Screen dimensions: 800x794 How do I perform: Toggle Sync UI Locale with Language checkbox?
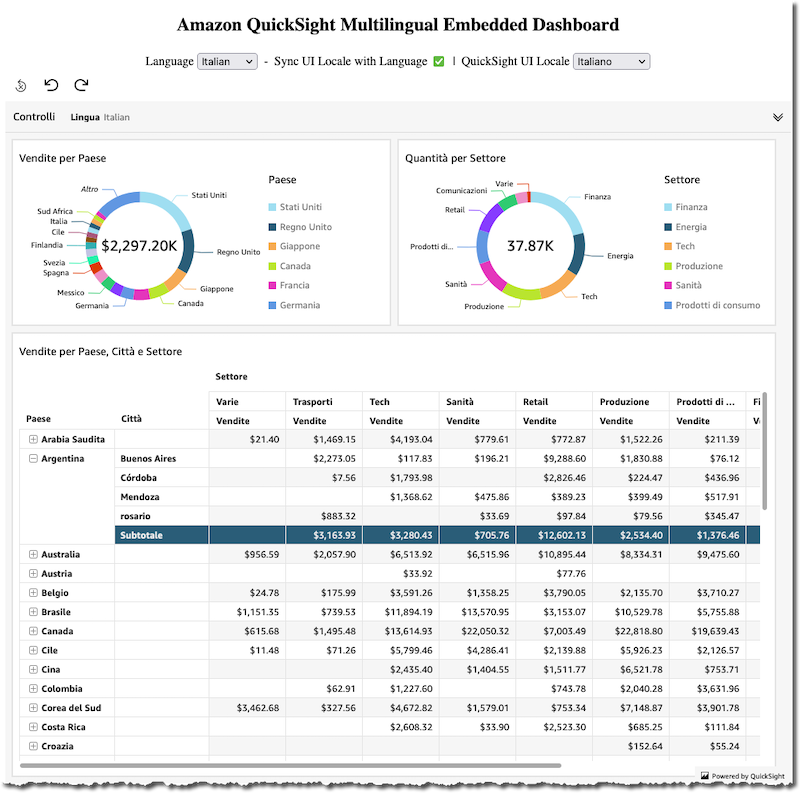(x=439, y=61)
